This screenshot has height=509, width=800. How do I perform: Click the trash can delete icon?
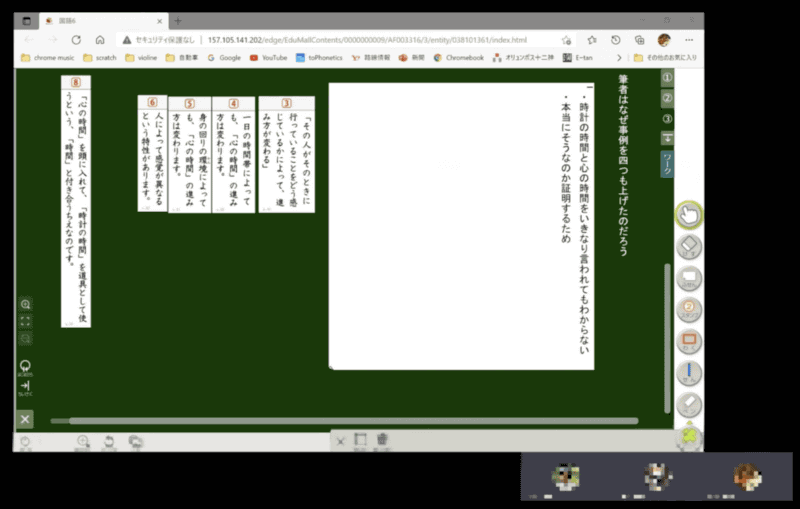pos(382,440)
